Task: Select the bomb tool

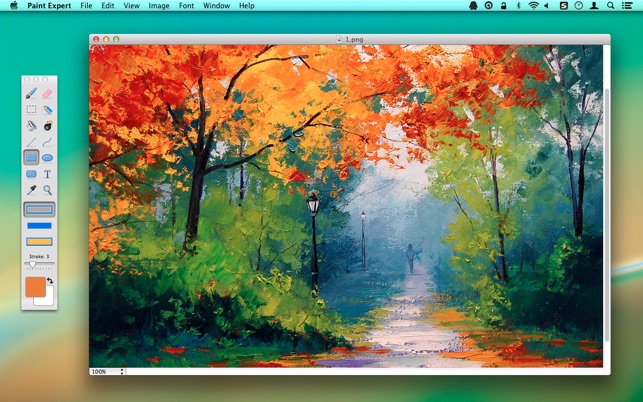Action: coord(48,126)
